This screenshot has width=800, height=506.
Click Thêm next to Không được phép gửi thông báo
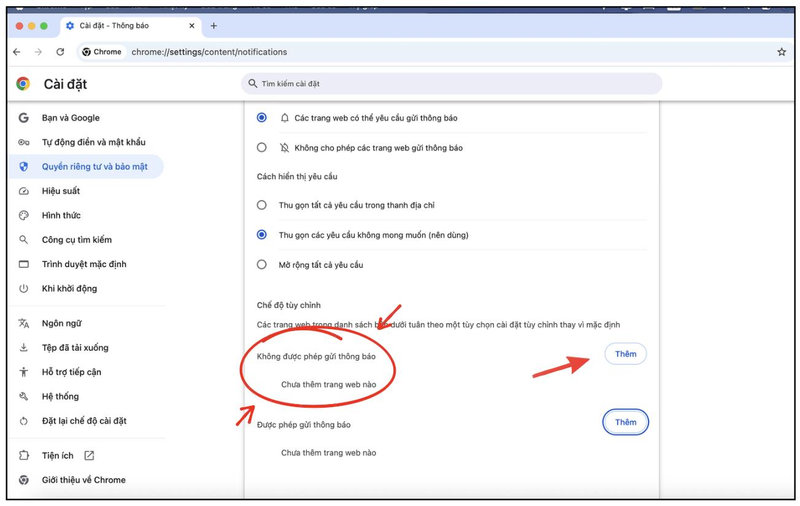coord(626,354)
